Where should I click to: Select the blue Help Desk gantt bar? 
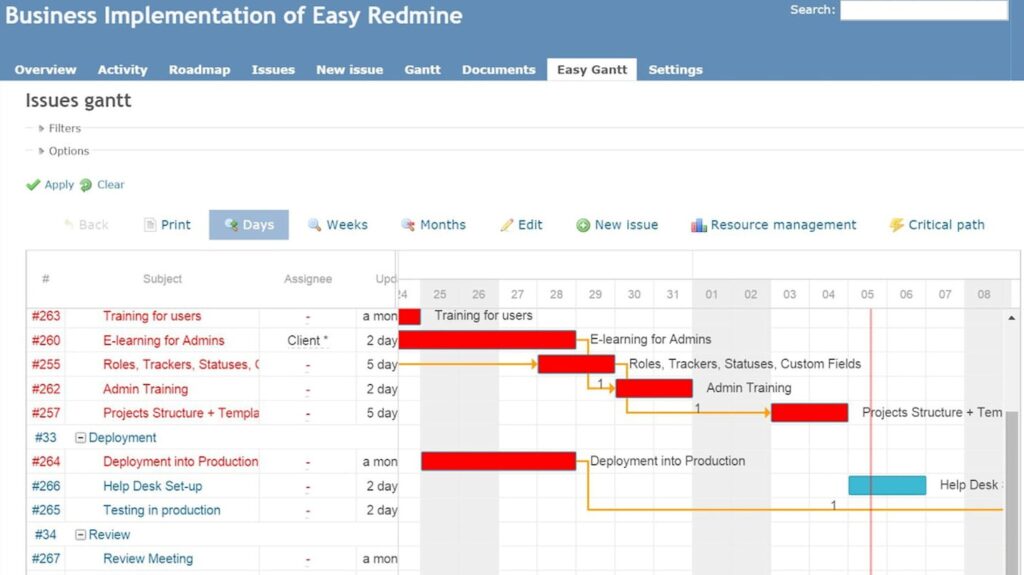tap(887, 485)
